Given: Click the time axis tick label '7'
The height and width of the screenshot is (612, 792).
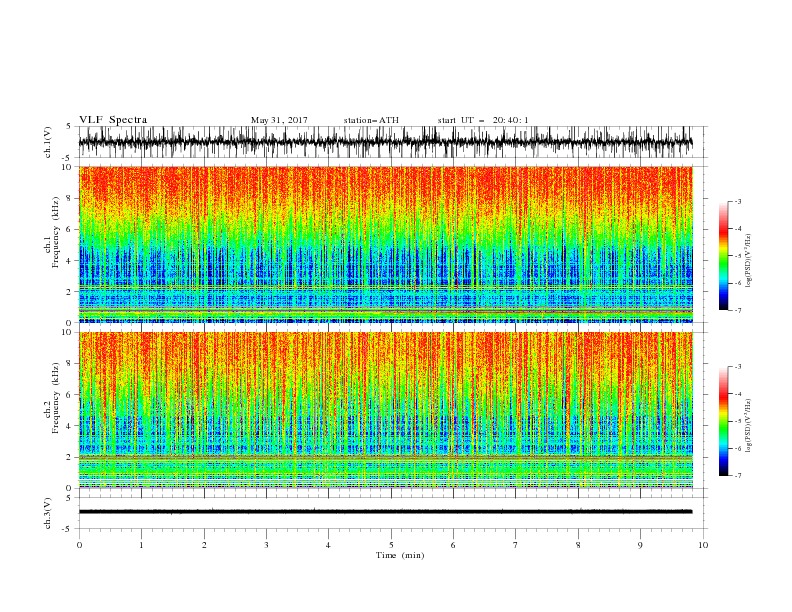Looking at the screenshot, I should point(516,545).
